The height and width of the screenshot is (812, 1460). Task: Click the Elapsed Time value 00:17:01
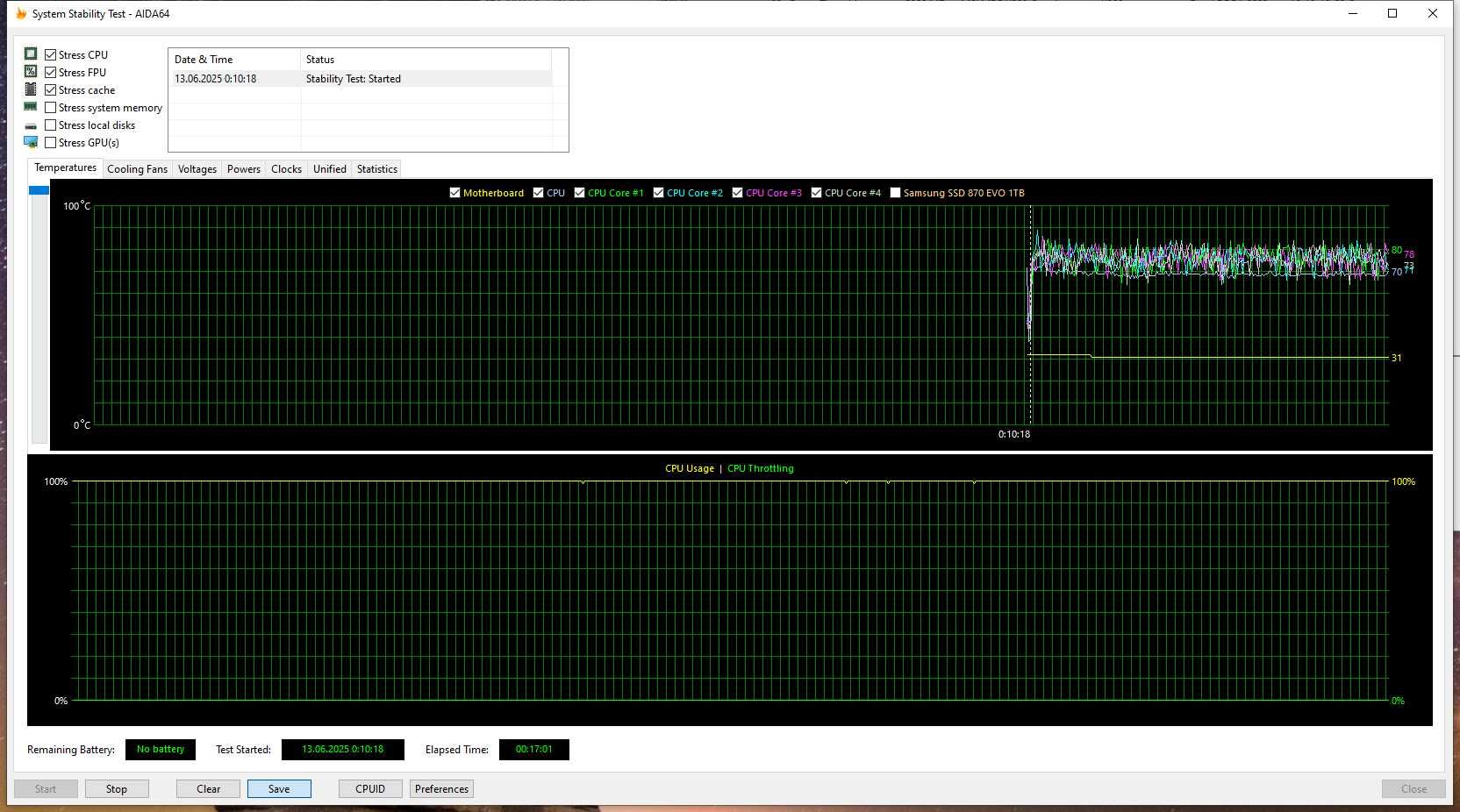point(534,750)
